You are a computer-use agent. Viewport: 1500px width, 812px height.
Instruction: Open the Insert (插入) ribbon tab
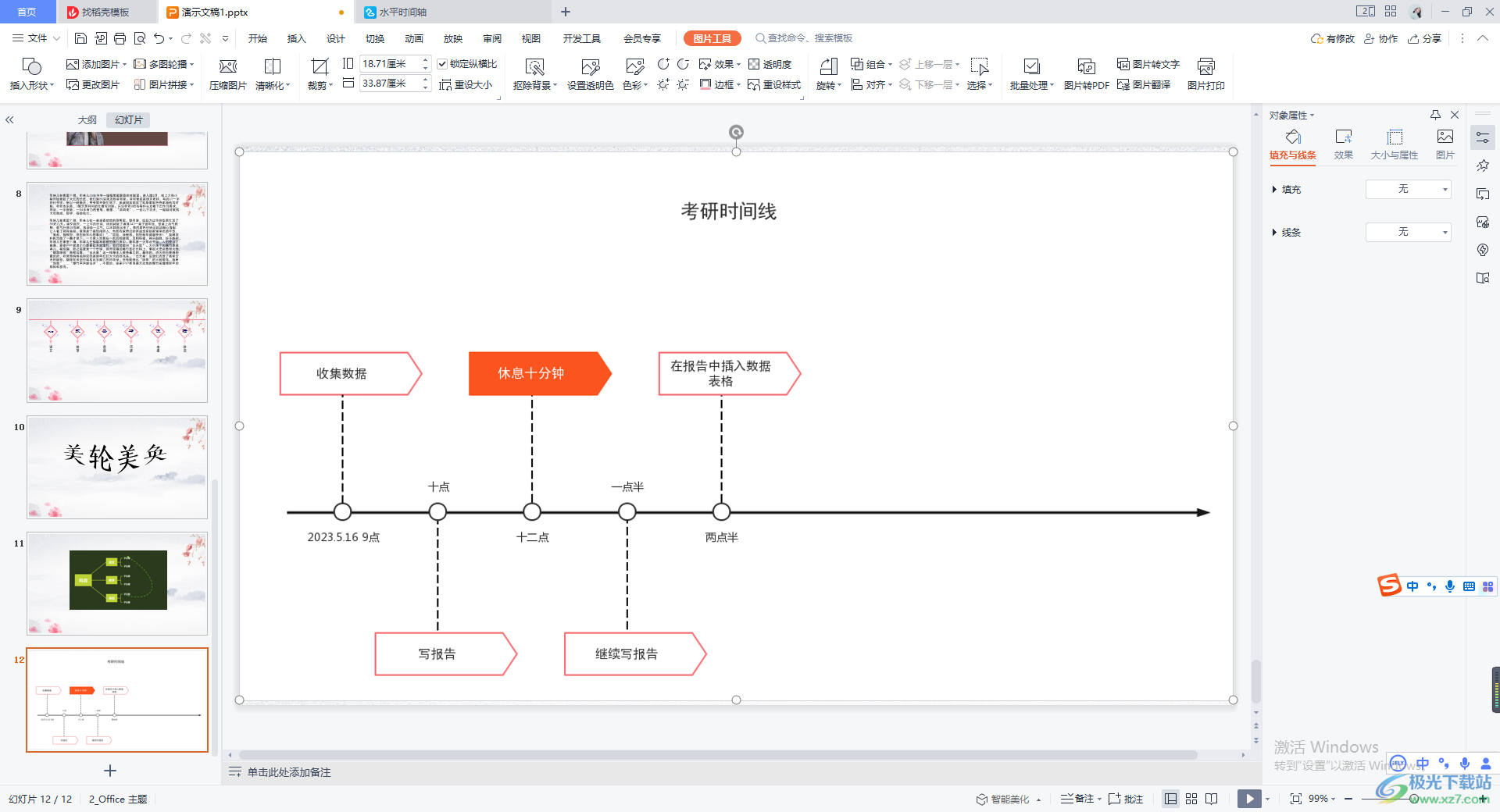click(x=296, y=38)
